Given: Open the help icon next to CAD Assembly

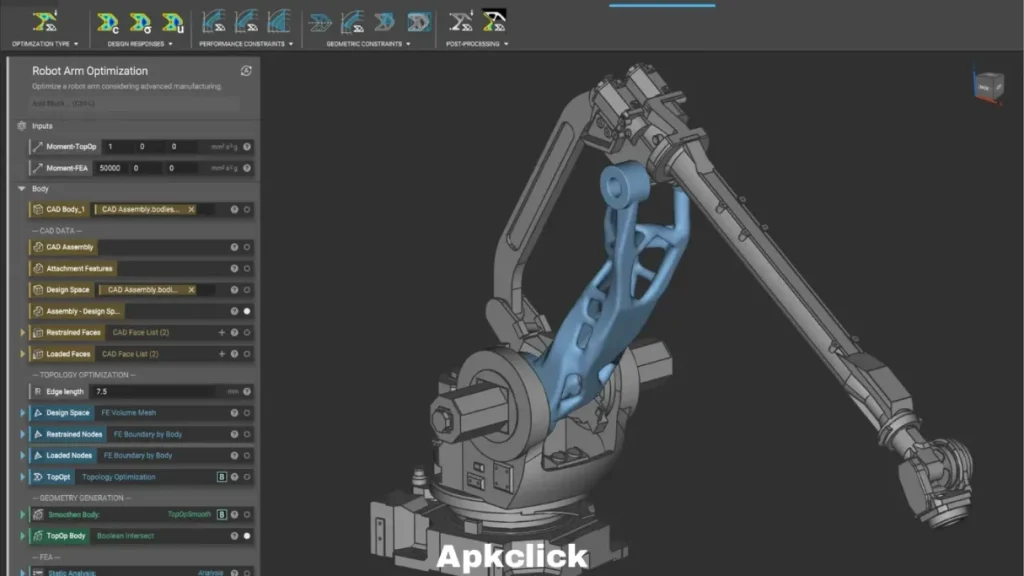Looking at the screenshot, I should 233,247.
